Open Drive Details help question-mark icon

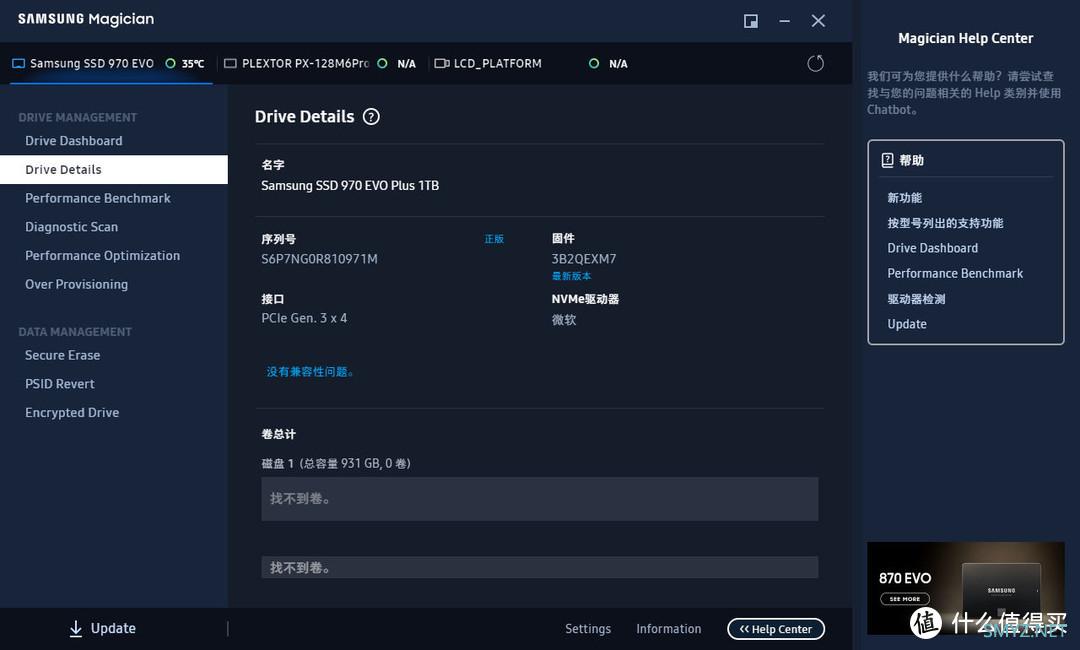[371, 116]
